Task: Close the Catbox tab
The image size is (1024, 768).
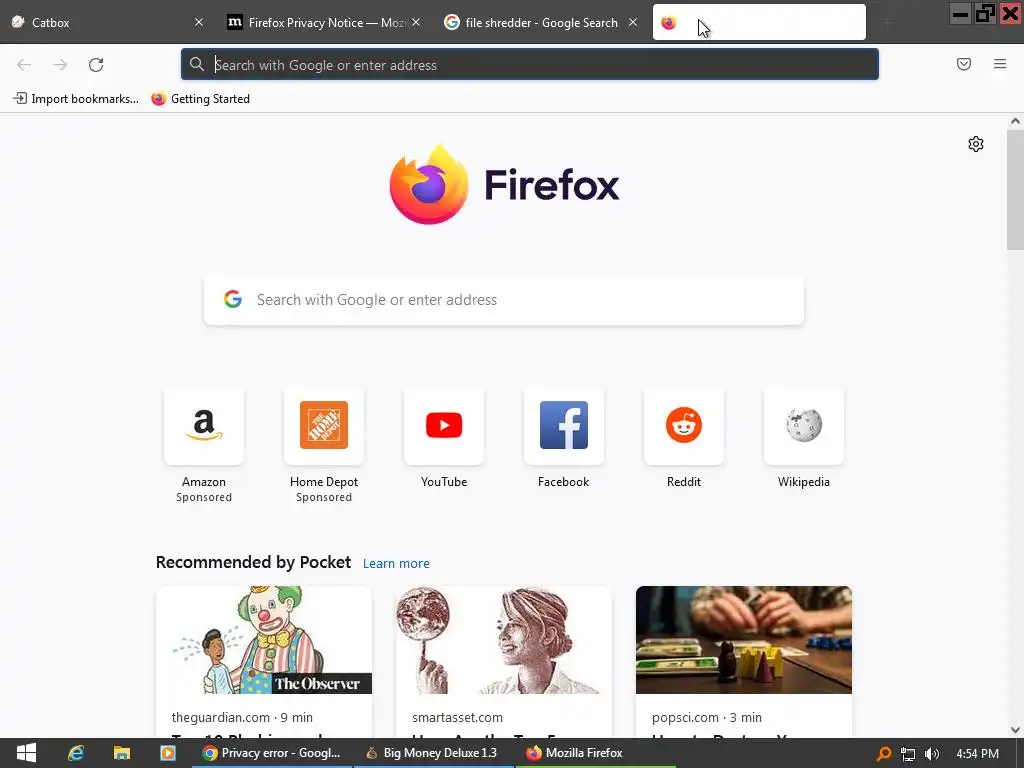Action: point(199,22)
